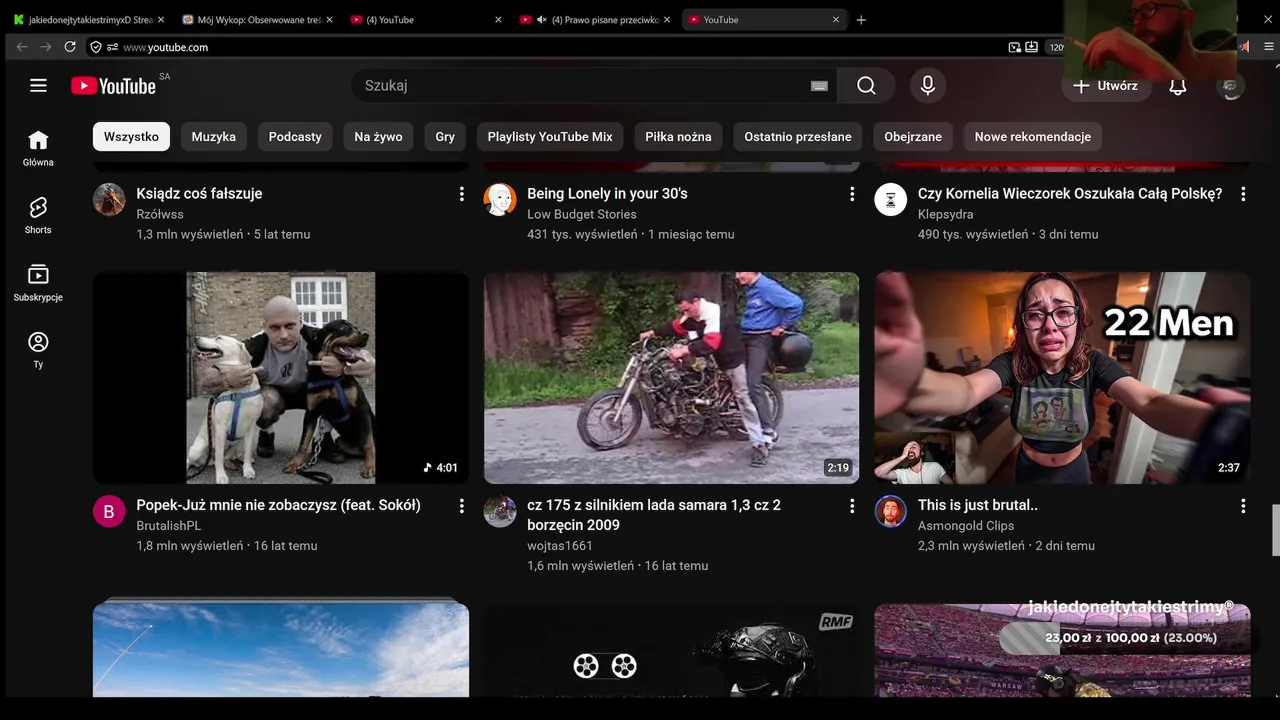The height and width of the screenshot is (720, 1280).
Task: Open wojtas1661 channel avatar
Action: 500,511
